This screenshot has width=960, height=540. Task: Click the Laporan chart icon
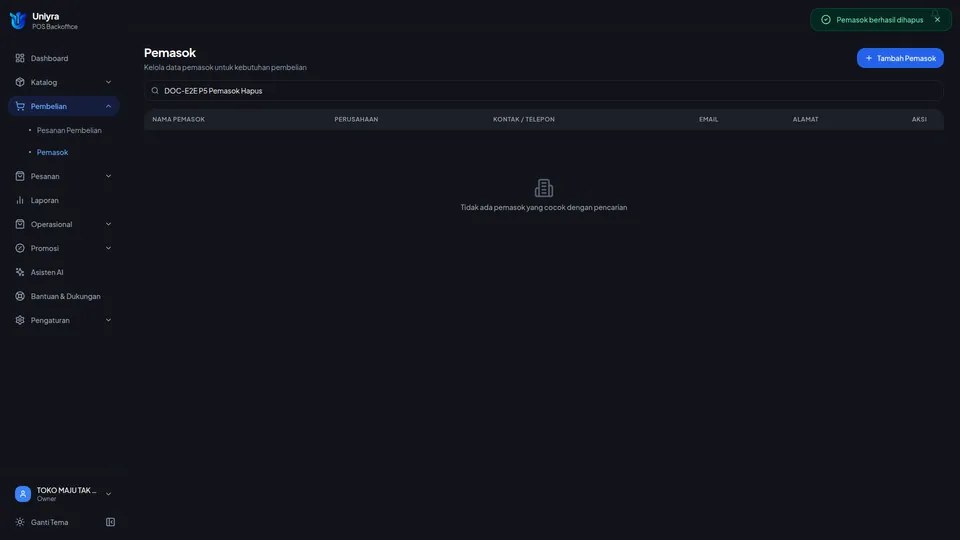(20, 200)
